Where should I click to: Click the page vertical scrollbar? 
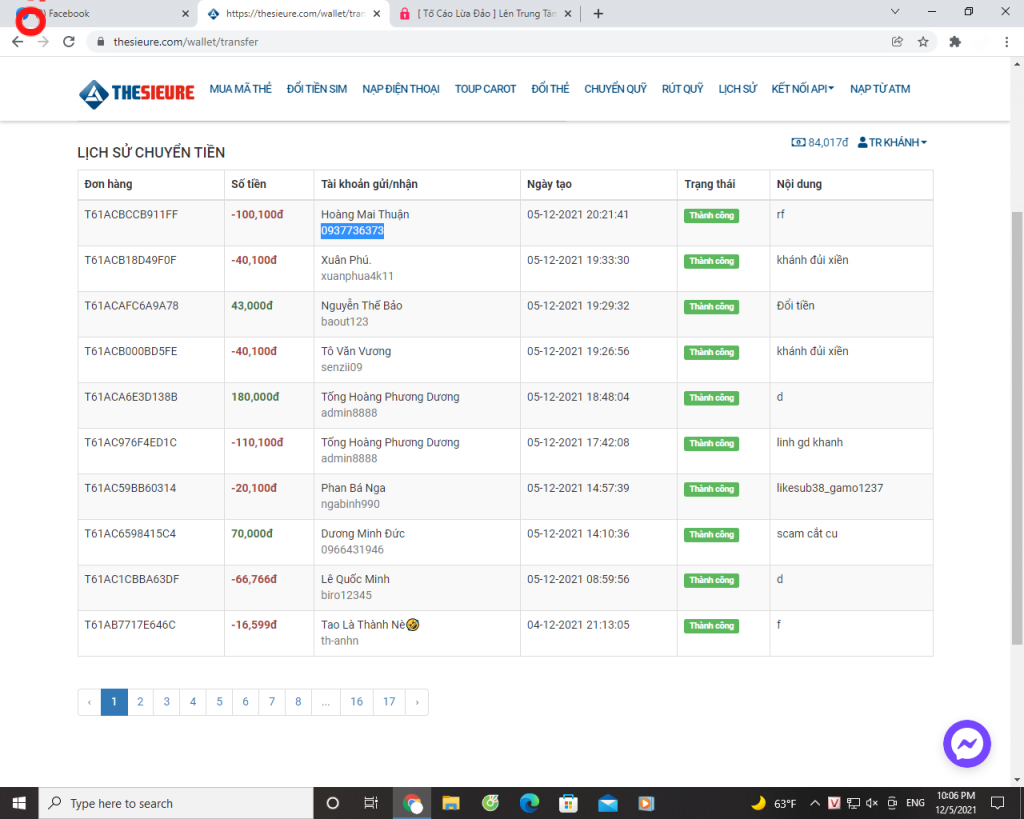[x=1017, y=427]
